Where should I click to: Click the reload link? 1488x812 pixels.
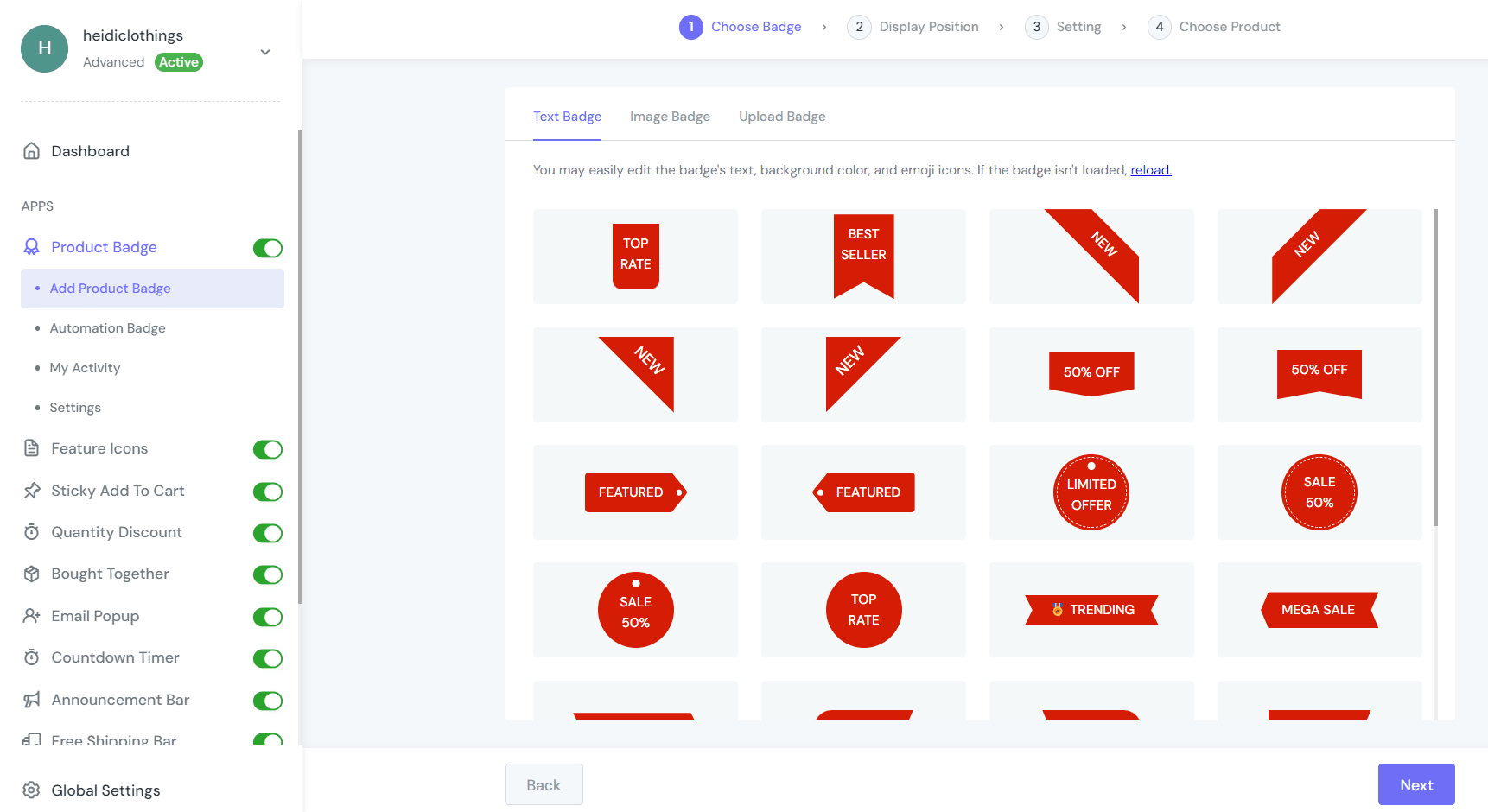click(x=1151, y=170)
